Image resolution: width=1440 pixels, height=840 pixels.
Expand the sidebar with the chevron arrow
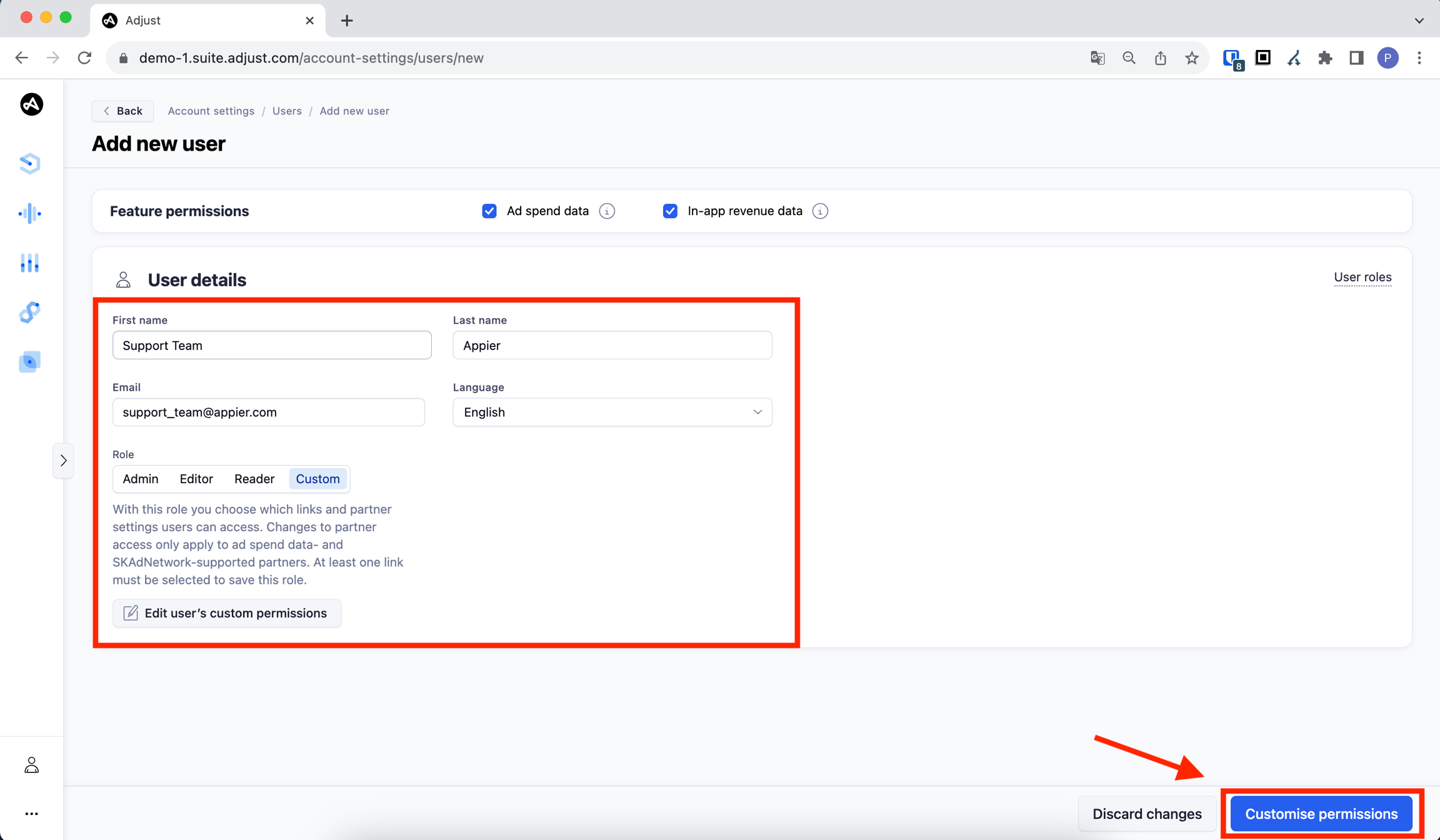(63, 461)
